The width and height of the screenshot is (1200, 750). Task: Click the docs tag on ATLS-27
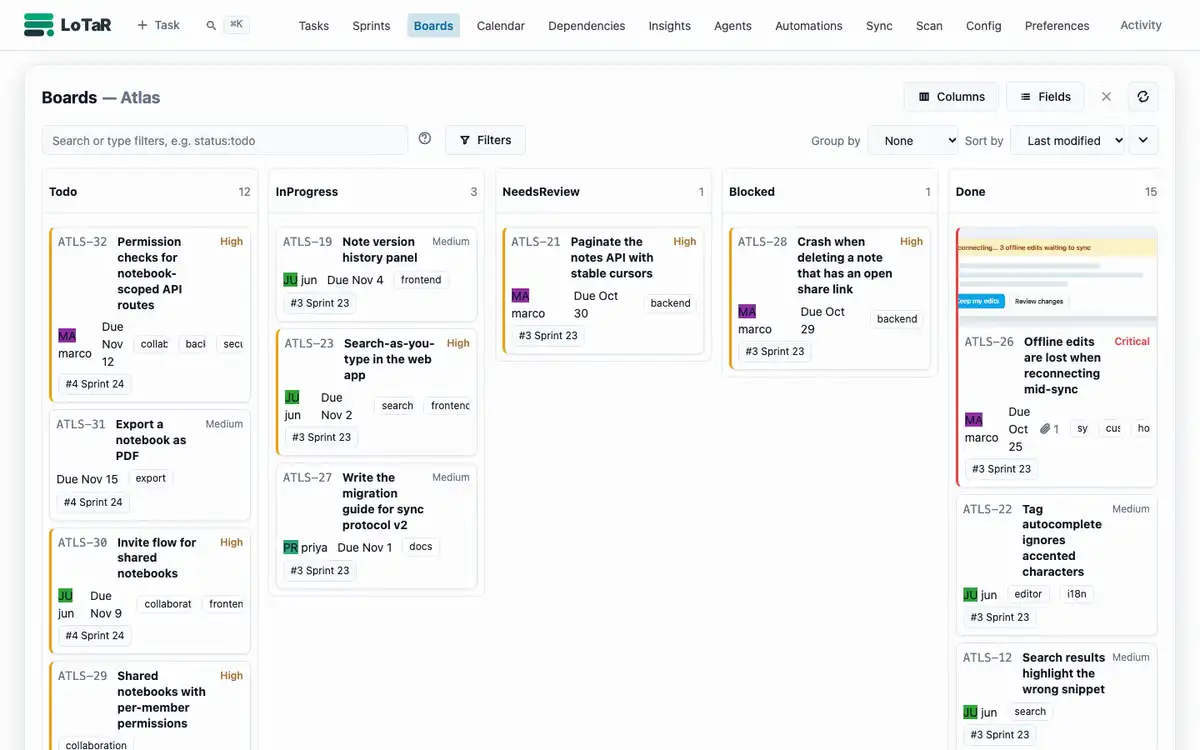(421, 547)
